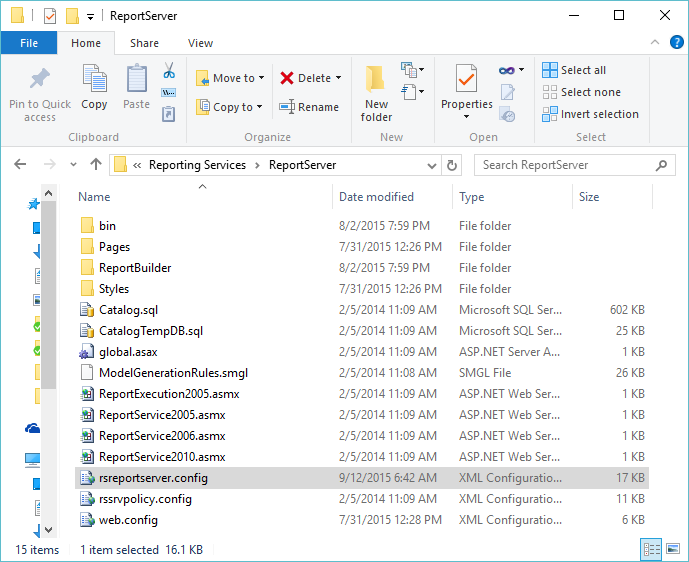Select rsreportserver.config file
Viewport: 689px width, 562px height.
pyautogui.click(x=362, y=478)
